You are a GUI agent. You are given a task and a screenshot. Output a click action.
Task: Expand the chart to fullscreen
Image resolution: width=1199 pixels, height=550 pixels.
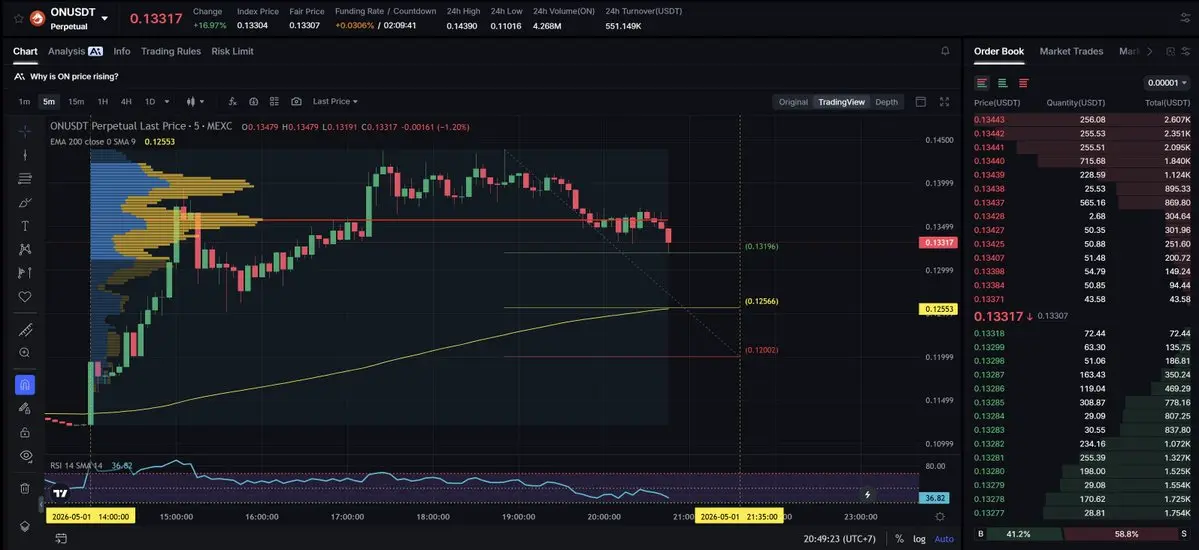click(944, 102)
